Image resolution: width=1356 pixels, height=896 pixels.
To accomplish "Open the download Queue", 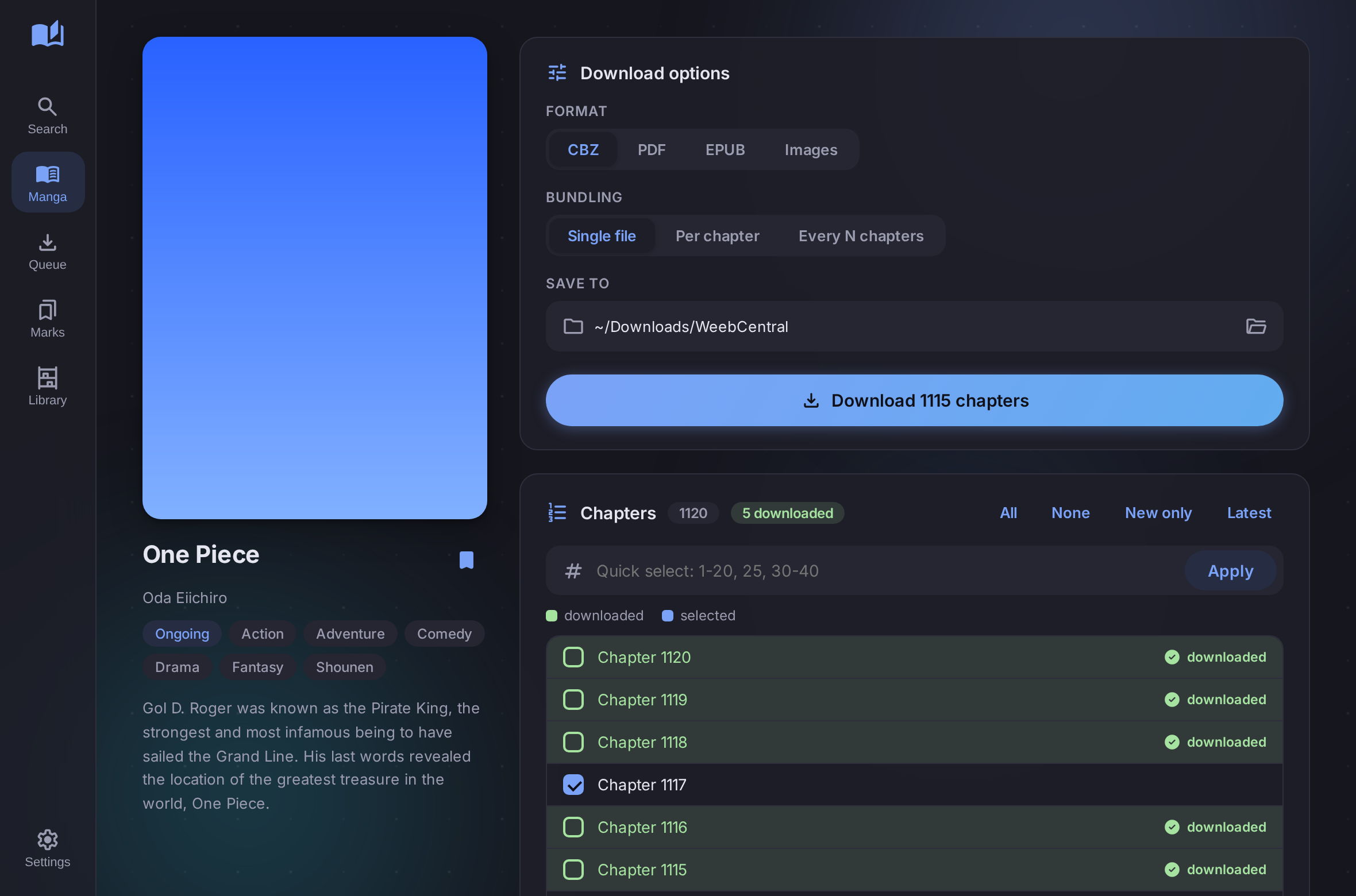I will click(48, 251).
